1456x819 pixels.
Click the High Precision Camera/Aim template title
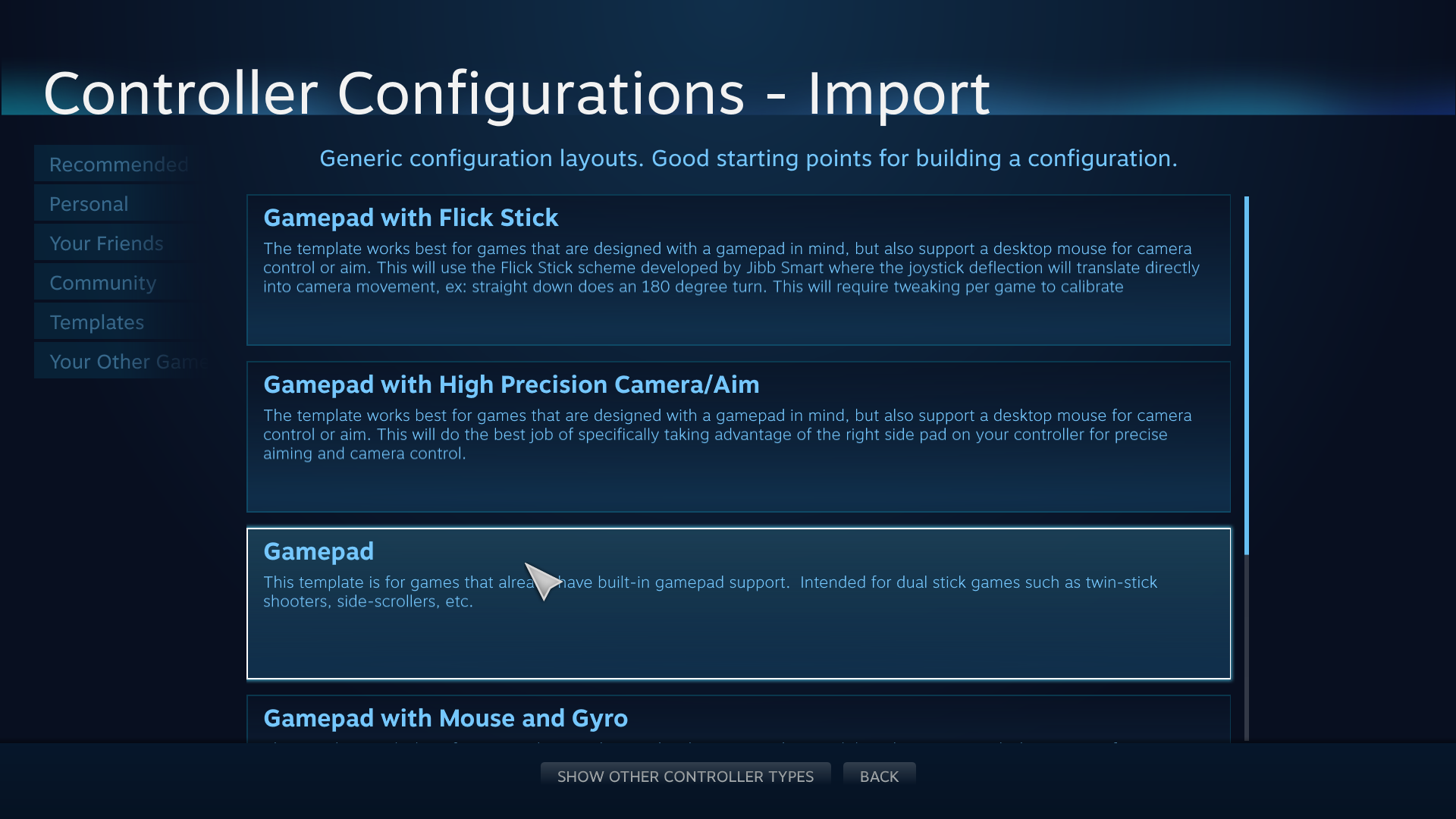[x=511, y=384]
